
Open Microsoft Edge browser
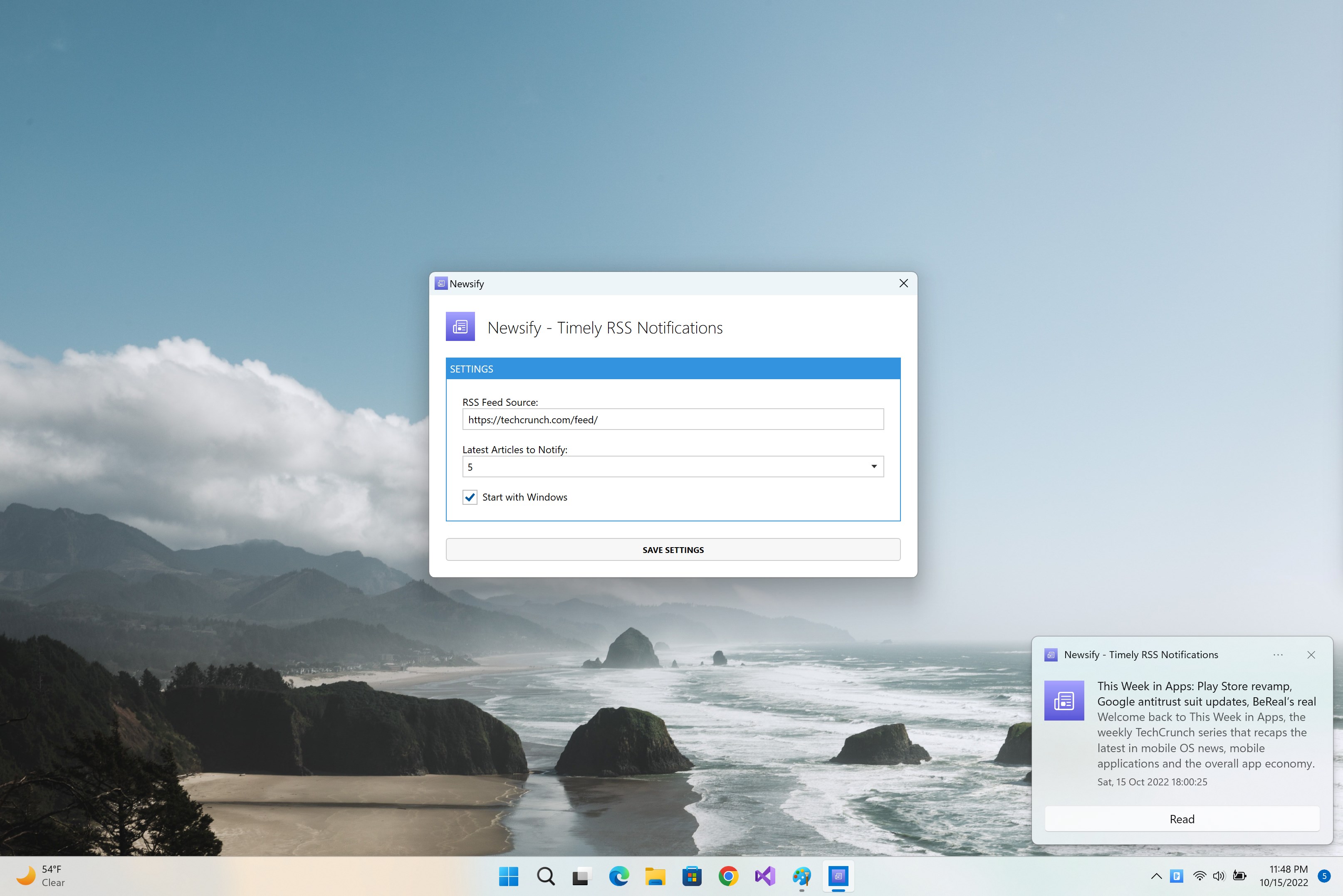click(x=618, y=876)
